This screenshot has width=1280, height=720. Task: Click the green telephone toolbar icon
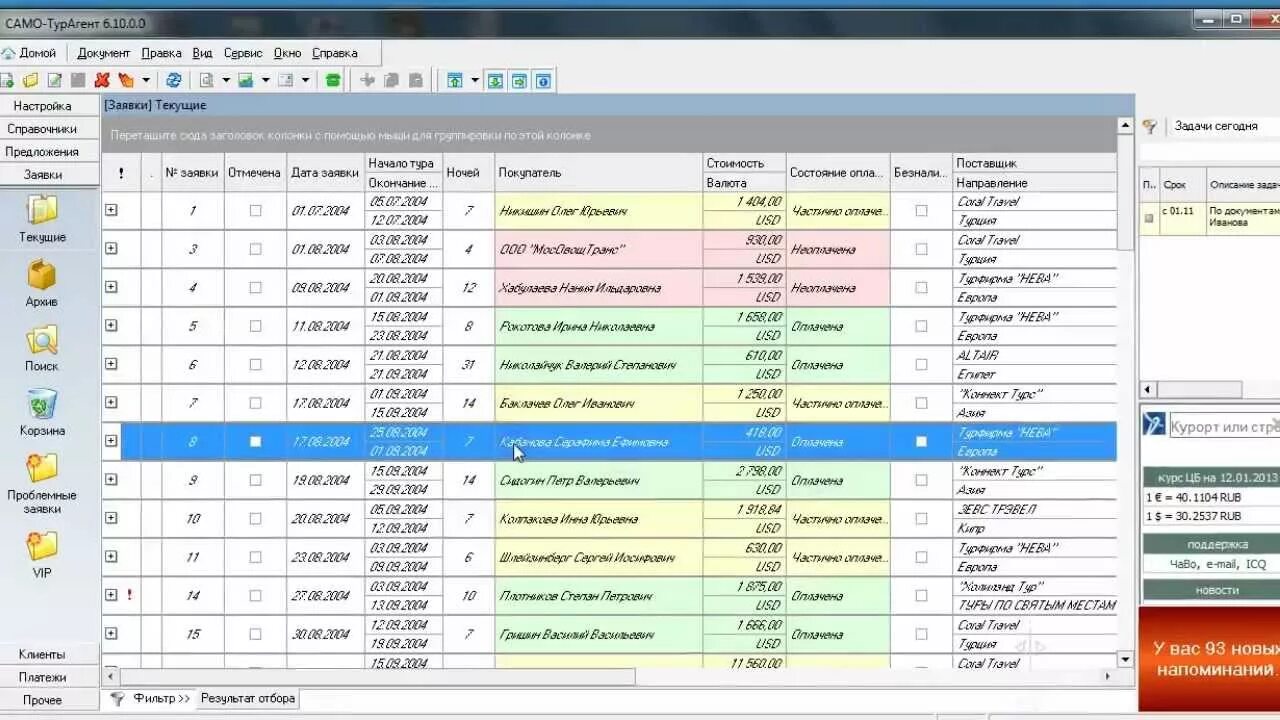[x=333, y=80]
